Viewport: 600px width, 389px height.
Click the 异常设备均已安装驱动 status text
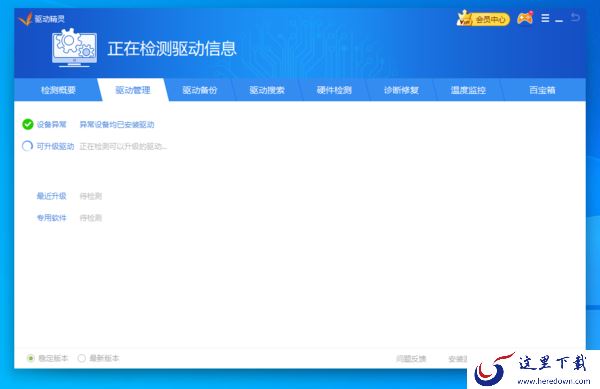[117, 125]
